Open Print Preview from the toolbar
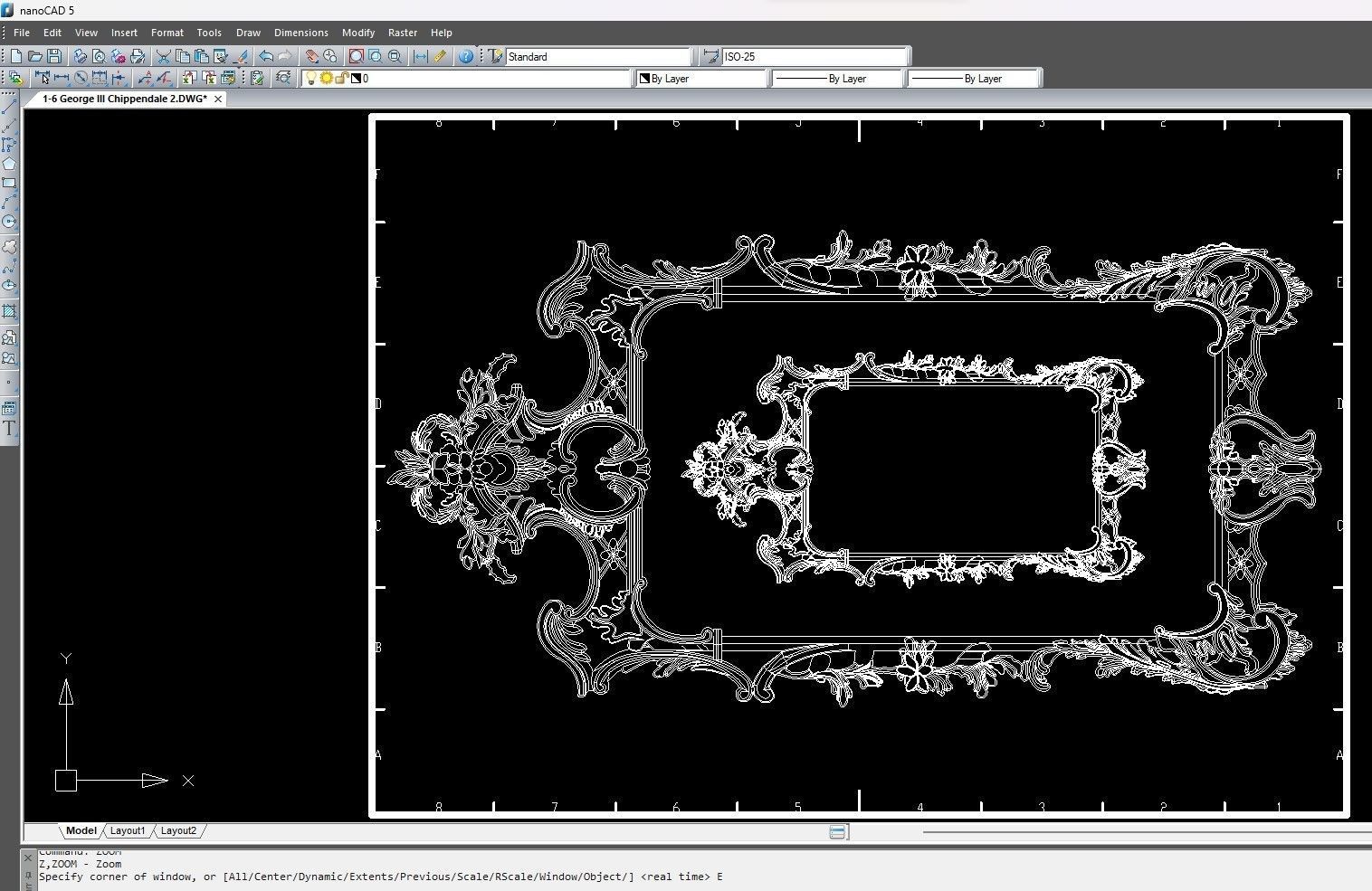Viewport: 1372px width, 891px height. tap(99, 56)
